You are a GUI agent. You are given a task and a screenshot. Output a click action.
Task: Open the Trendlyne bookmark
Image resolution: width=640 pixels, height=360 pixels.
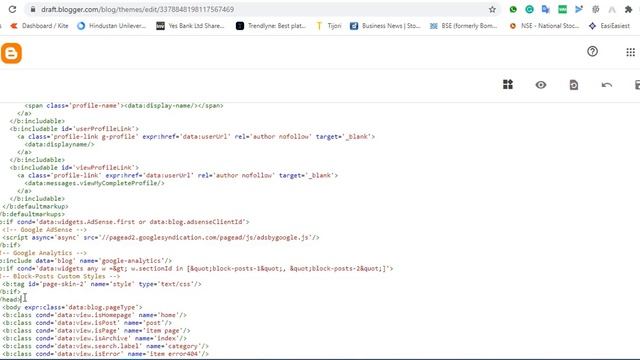(x=271, y=26)
